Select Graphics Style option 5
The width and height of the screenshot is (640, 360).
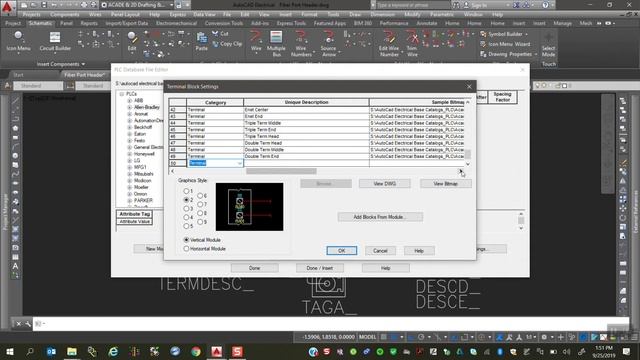pyautogui.click(x=188, y=226)
